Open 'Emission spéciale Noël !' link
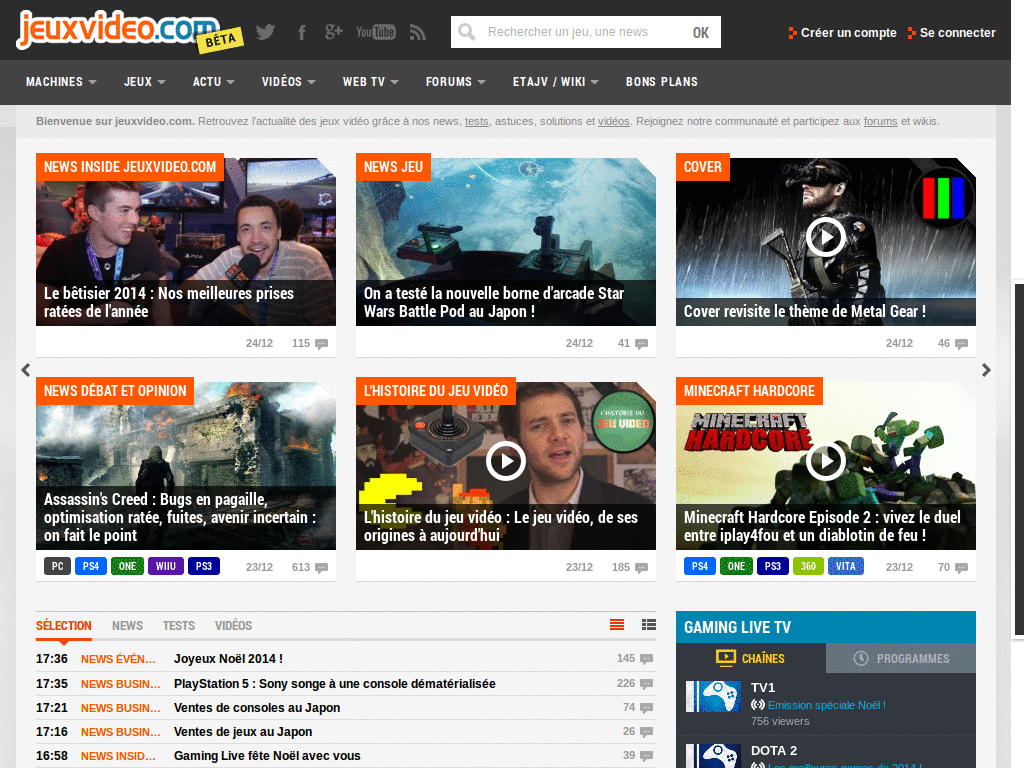The height and width of the screenshot is (768, 1024). click(x=827, y=705)
